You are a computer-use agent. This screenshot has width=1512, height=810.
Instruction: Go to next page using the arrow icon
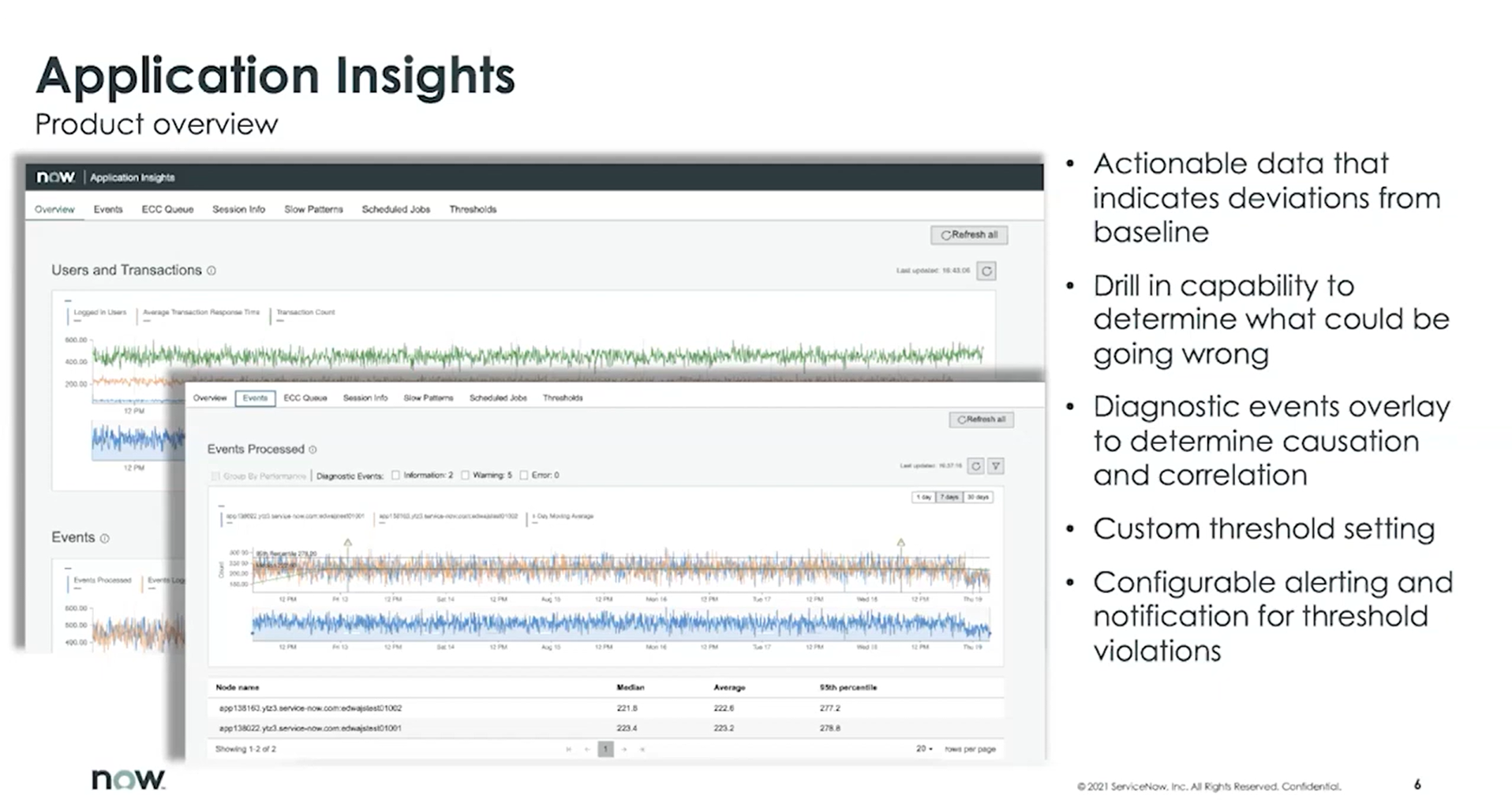tap(624, 749)
